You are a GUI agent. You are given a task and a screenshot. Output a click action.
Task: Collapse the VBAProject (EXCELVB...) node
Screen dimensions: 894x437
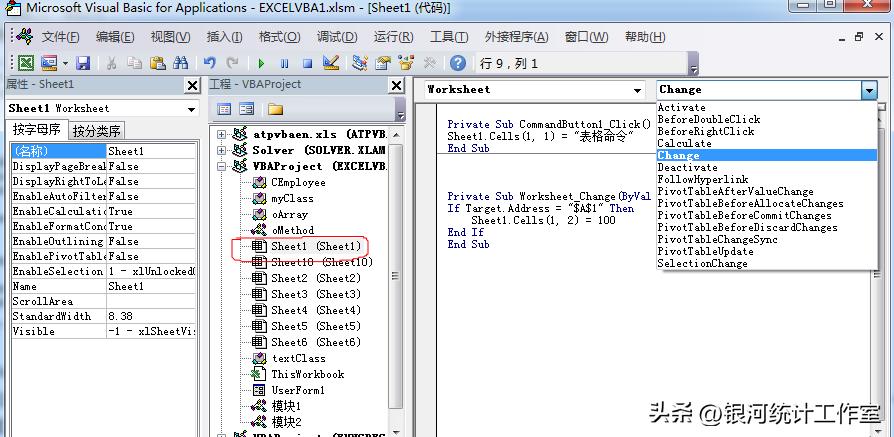click(221, 167)
